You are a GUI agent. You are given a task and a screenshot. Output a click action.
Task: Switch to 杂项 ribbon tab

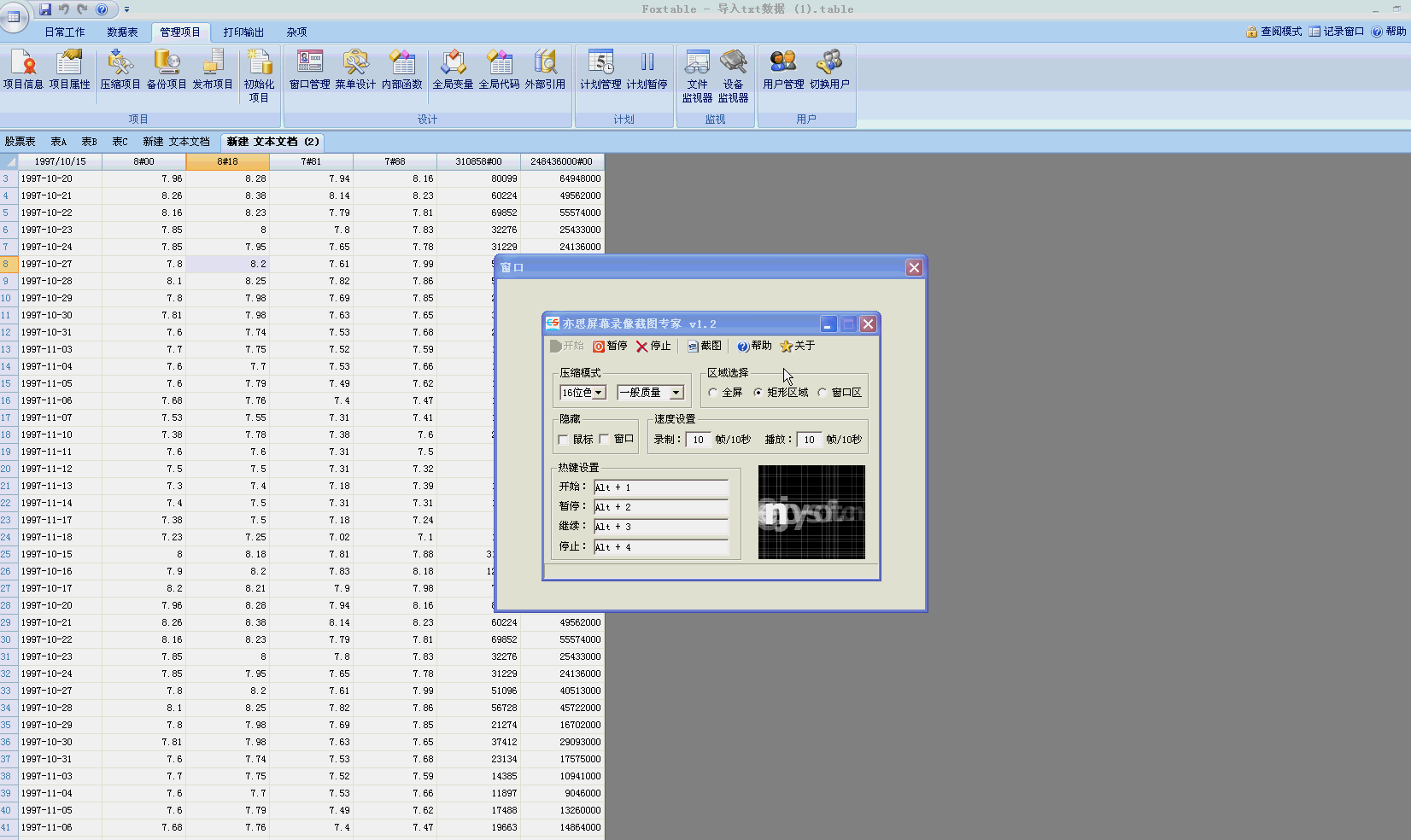coord(296,32)
